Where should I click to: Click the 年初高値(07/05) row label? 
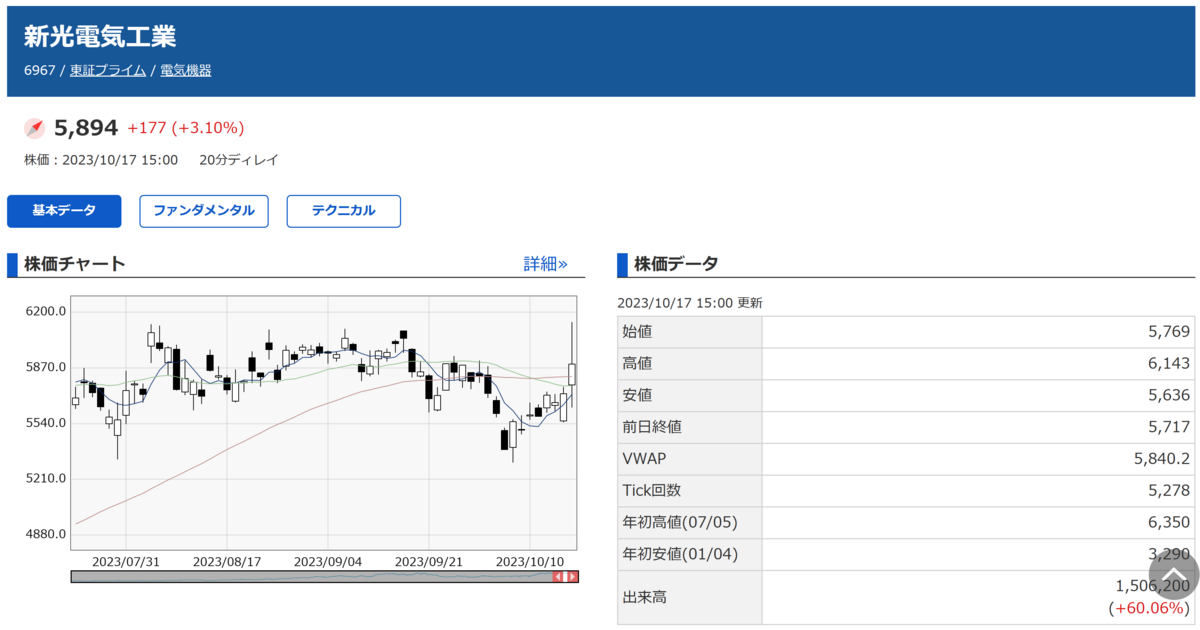(x=680, y=522)
